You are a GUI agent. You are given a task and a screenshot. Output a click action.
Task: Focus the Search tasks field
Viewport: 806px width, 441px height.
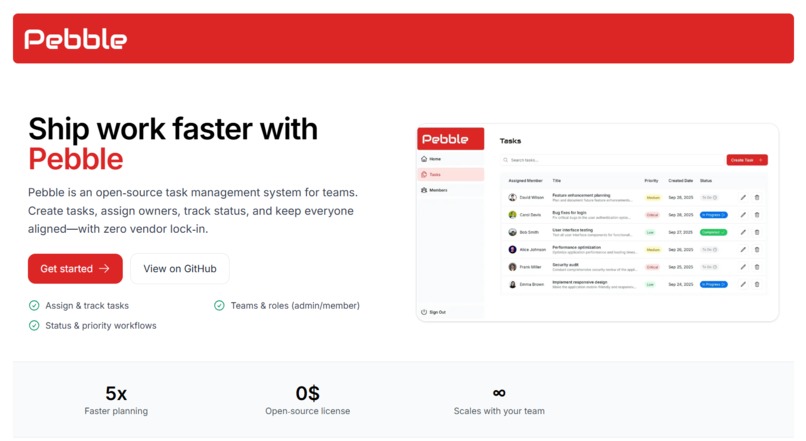(612, 160)
